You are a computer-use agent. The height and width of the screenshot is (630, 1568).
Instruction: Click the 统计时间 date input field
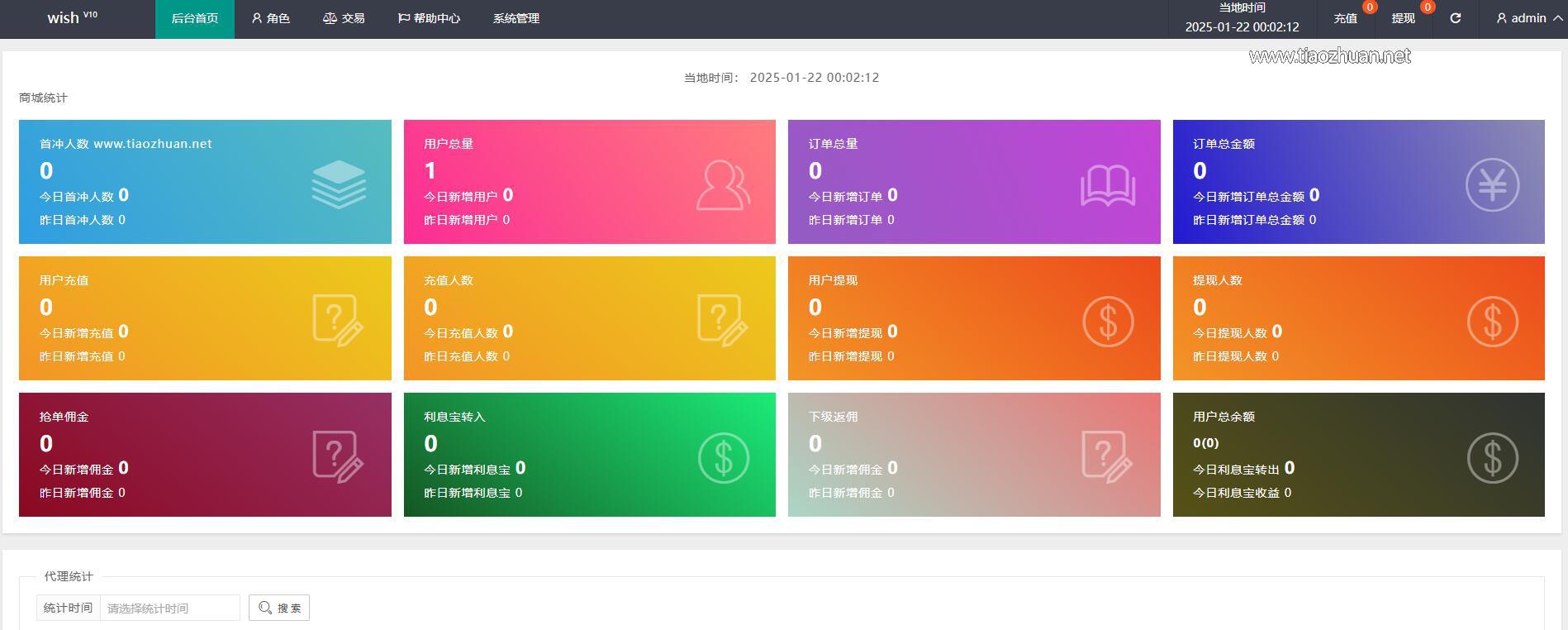[170, 608]
